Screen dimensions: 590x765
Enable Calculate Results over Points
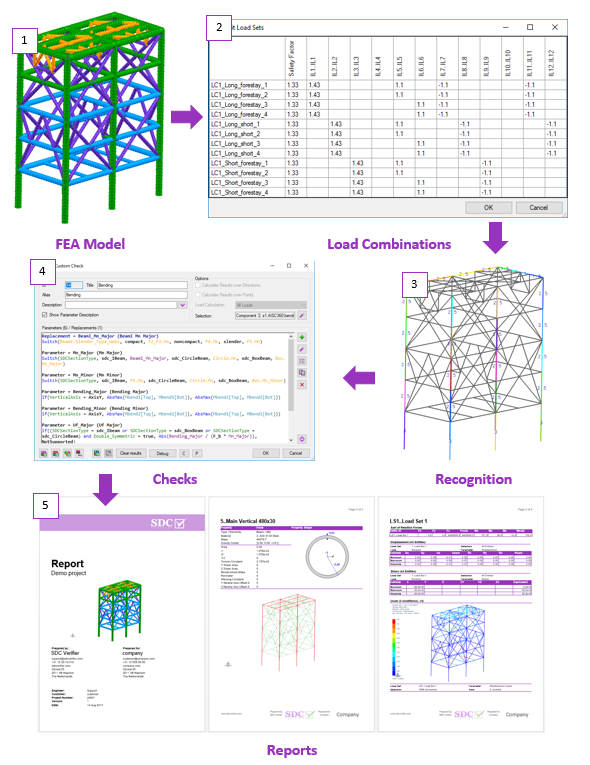198,295
